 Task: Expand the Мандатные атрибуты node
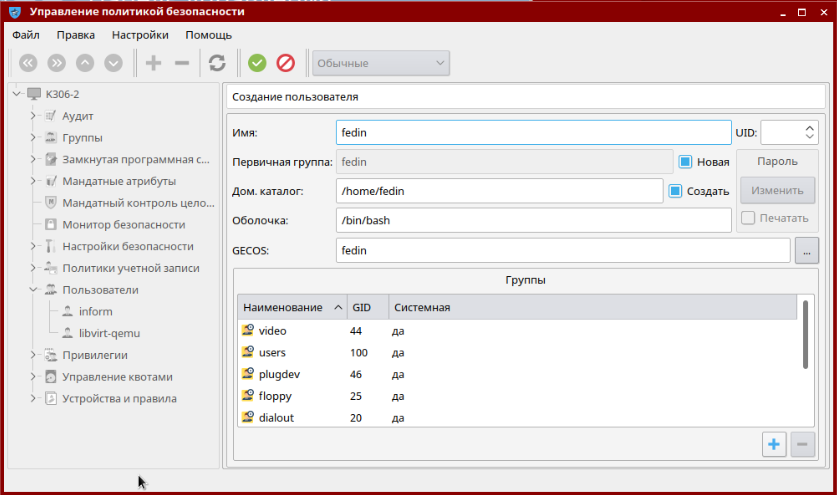[x=33, y=181]
